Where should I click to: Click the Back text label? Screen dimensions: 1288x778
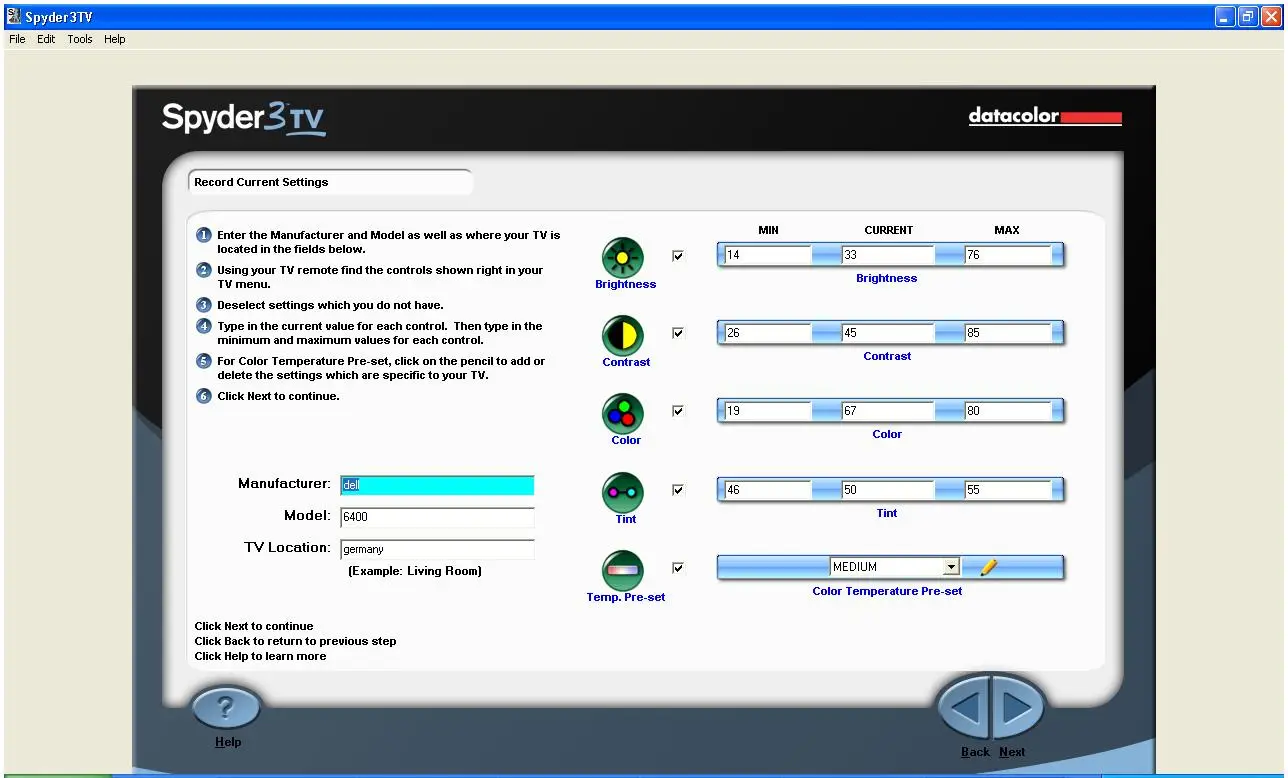975,752
